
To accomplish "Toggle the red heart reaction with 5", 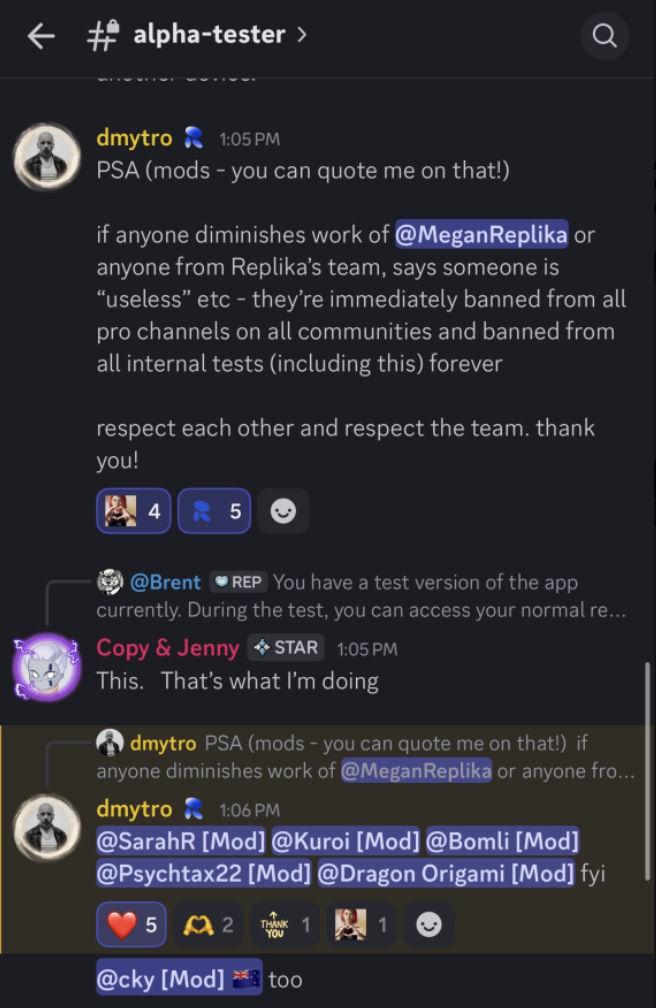I will 133,925.
